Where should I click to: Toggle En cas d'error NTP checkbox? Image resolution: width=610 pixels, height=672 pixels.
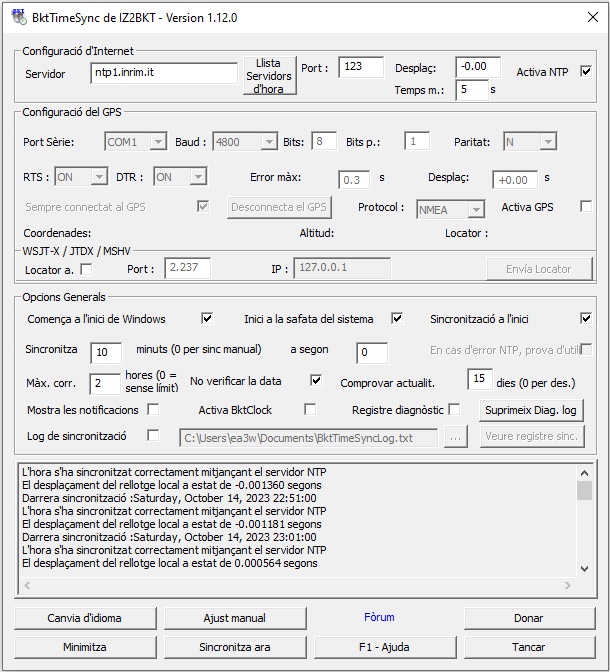pos(586,349)
